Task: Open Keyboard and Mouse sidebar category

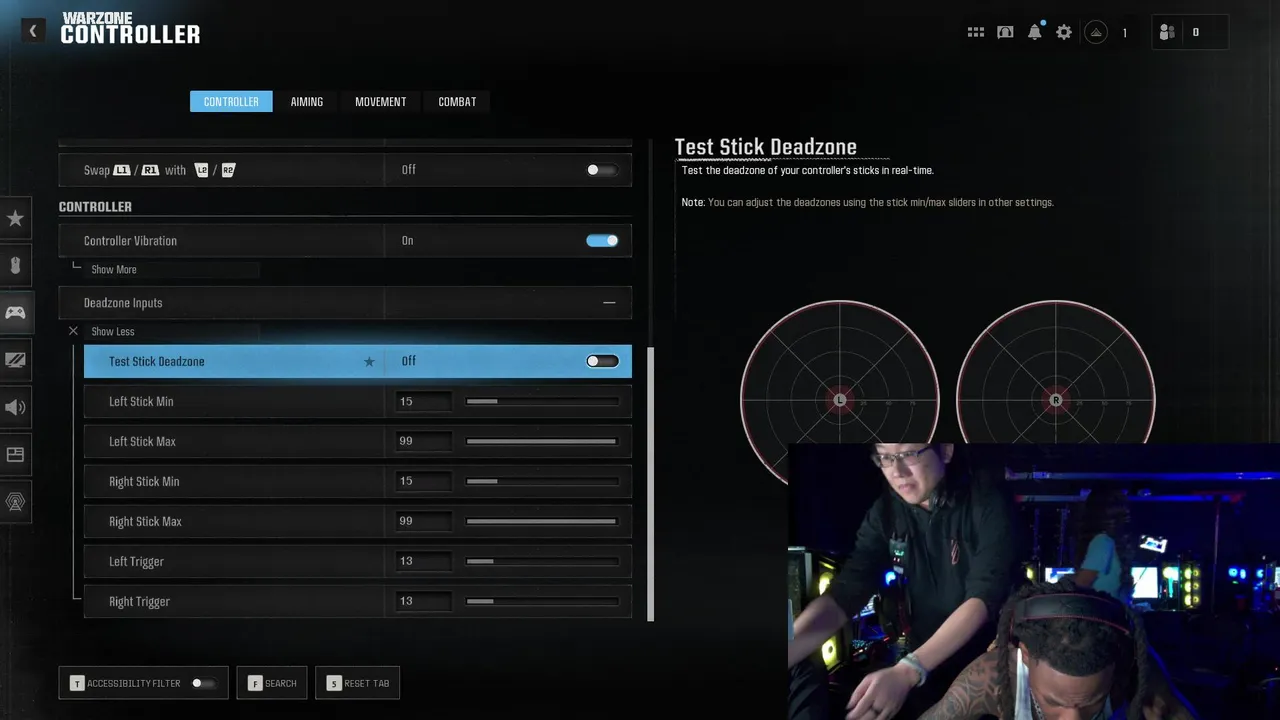Action: (x=15, y=265)
